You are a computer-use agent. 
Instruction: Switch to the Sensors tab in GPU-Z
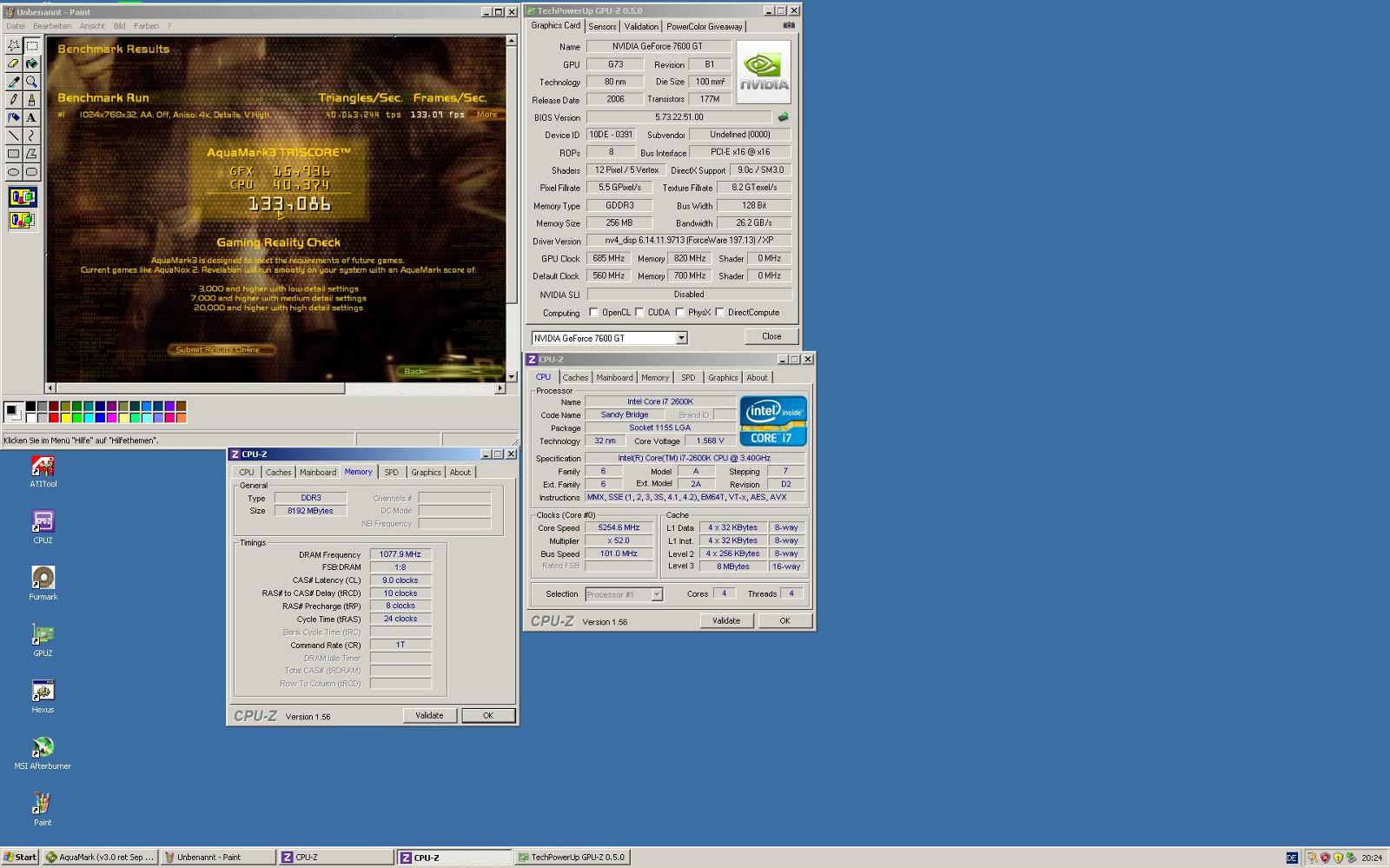coord(602,27)
